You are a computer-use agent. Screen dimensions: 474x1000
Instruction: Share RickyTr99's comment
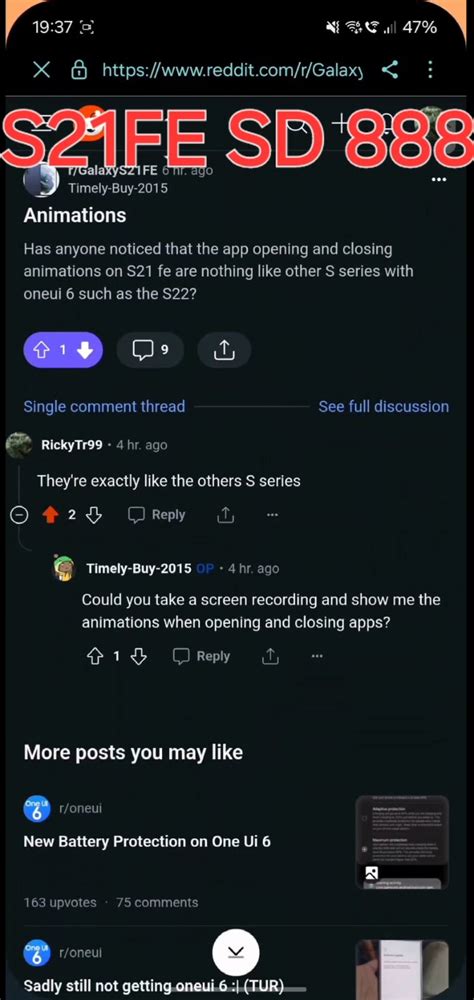pos(225,515)
